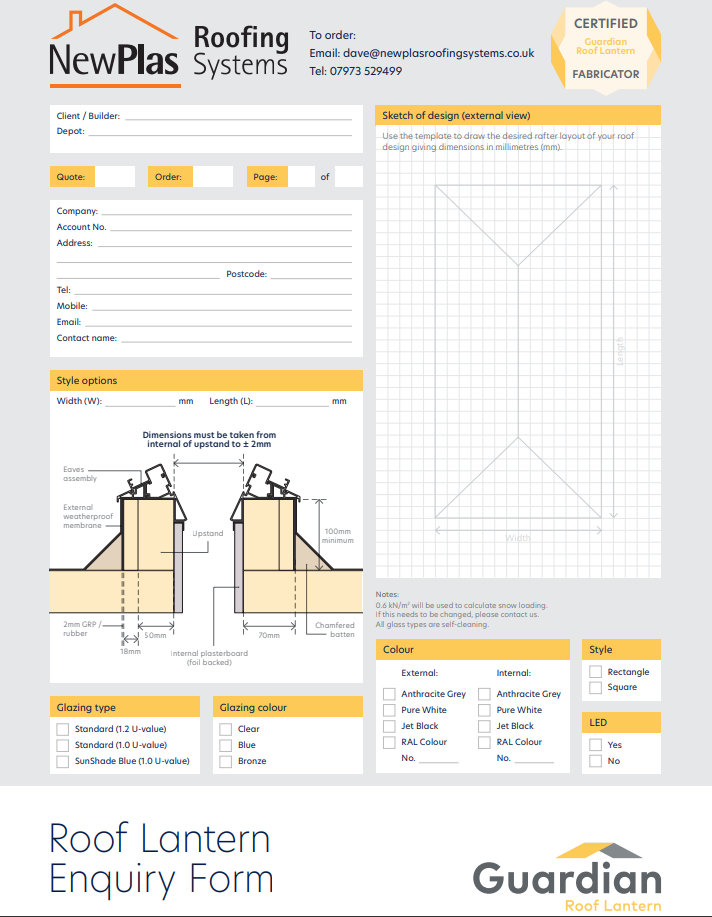Click the Order number input box

(x=212, y=177)
